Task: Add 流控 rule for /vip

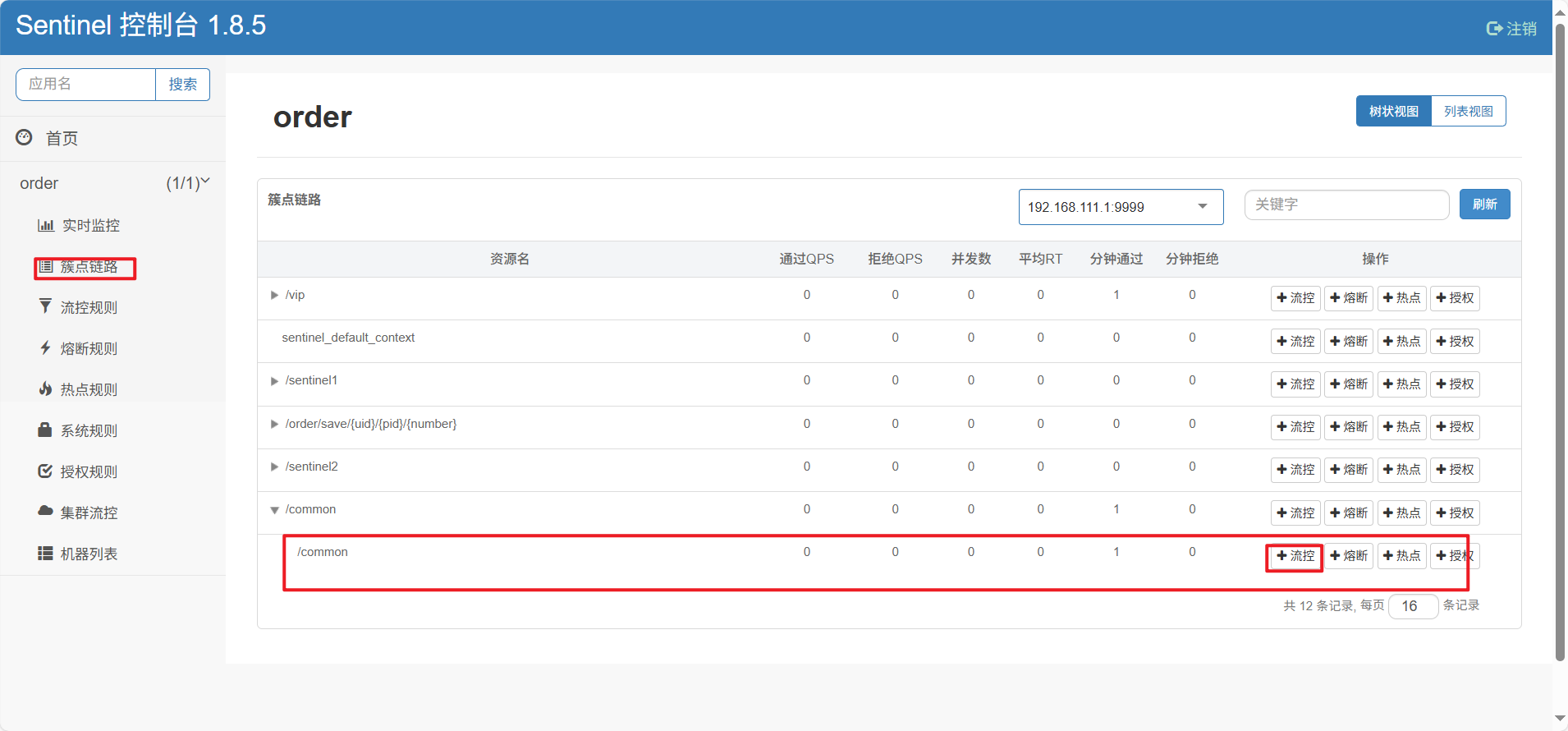Action: tap(1295, 298)
